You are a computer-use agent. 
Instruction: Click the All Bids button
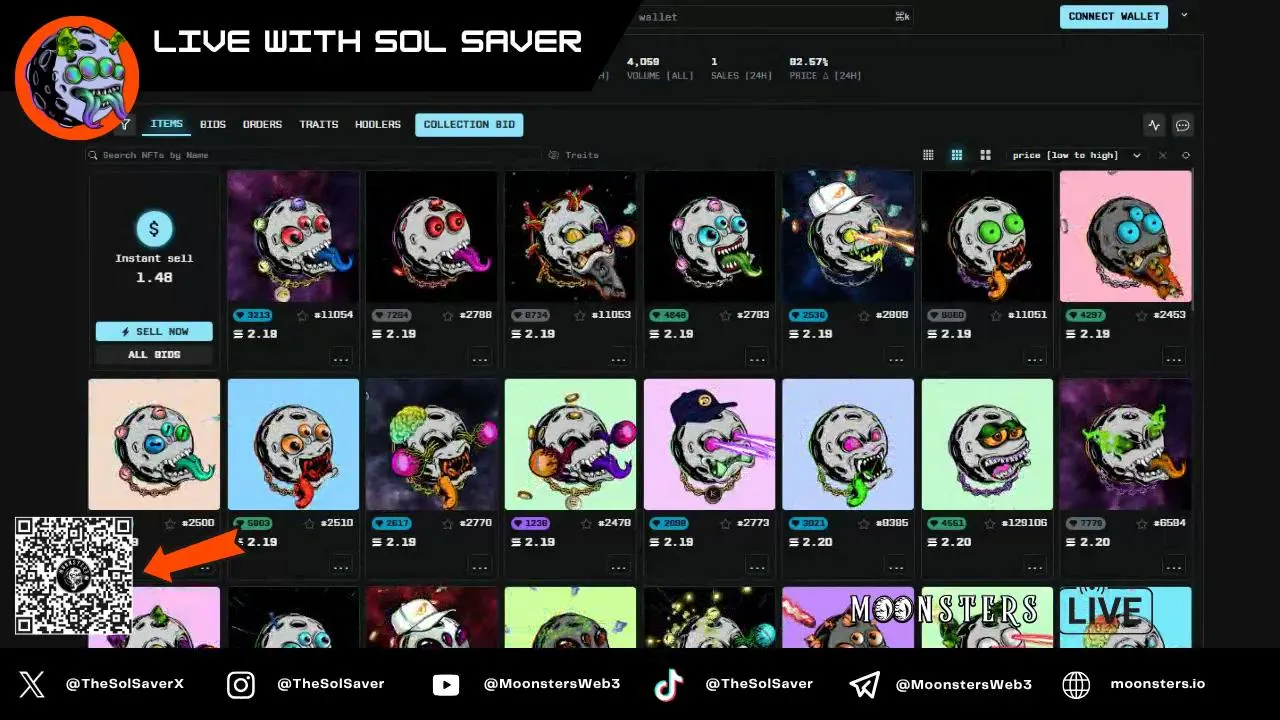[154, 355]
